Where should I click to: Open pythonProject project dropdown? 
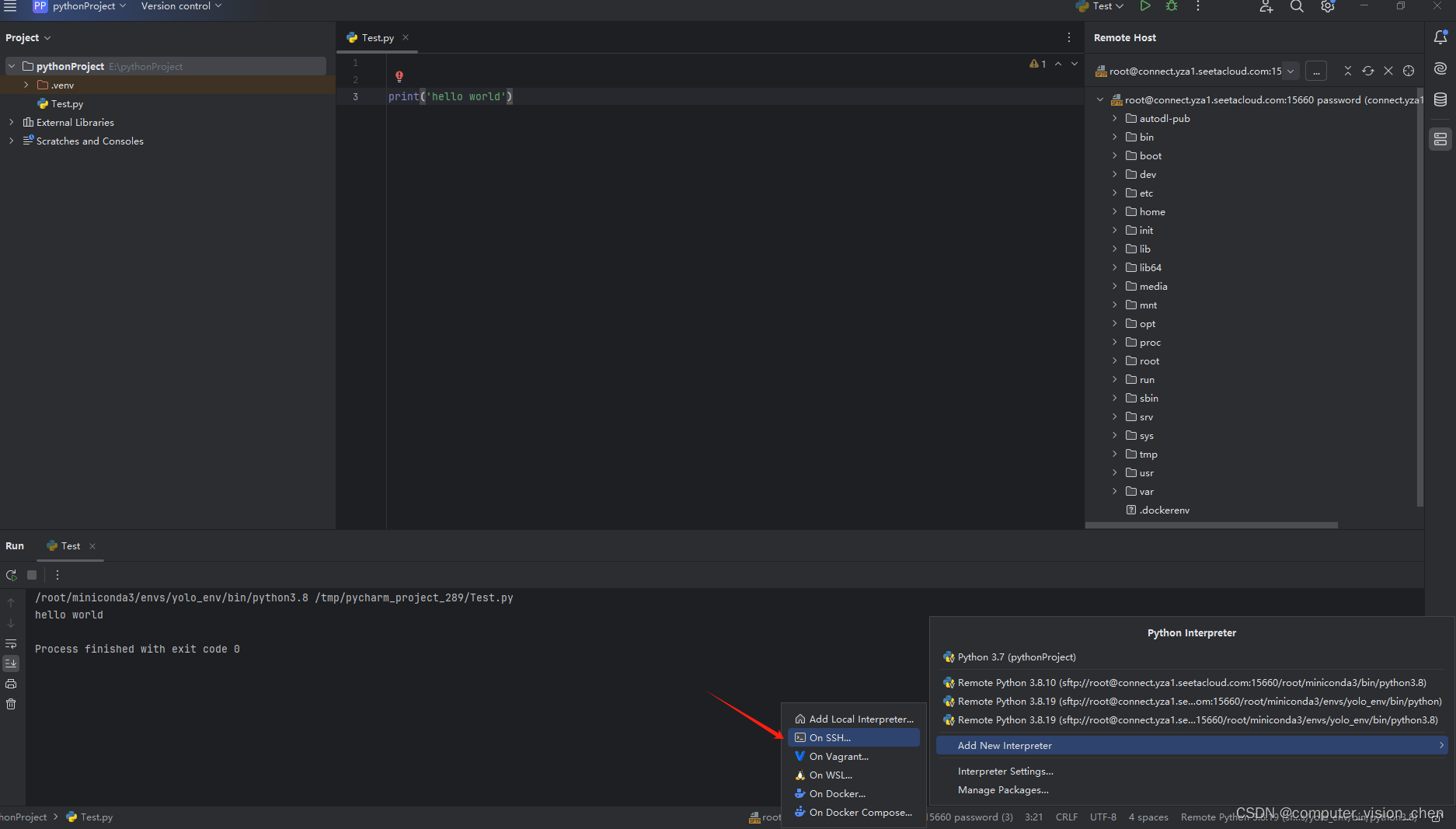[x=80, y=6]
